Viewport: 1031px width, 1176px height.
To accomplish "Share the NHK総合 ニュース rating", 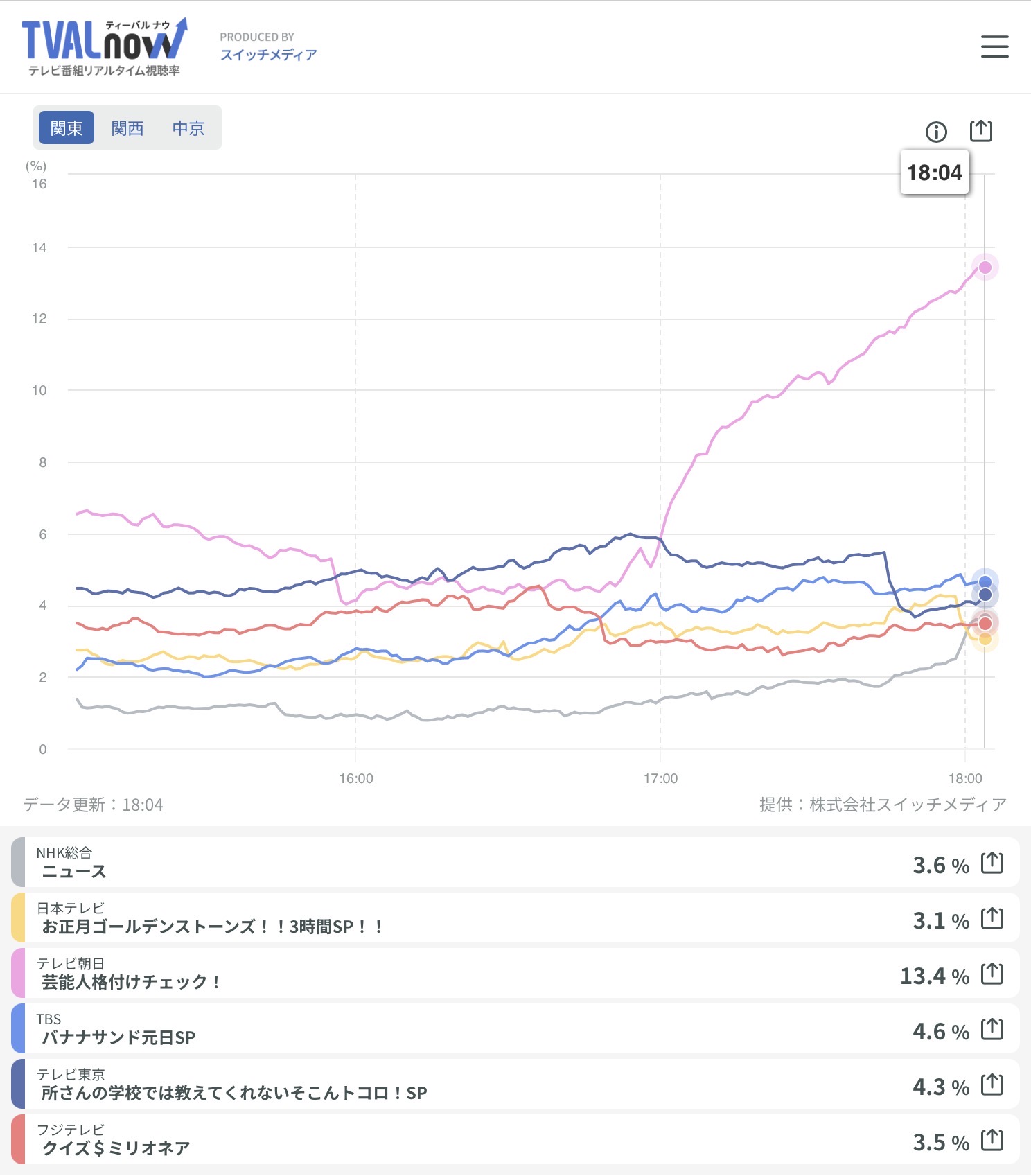I will [x=992, y=863].
